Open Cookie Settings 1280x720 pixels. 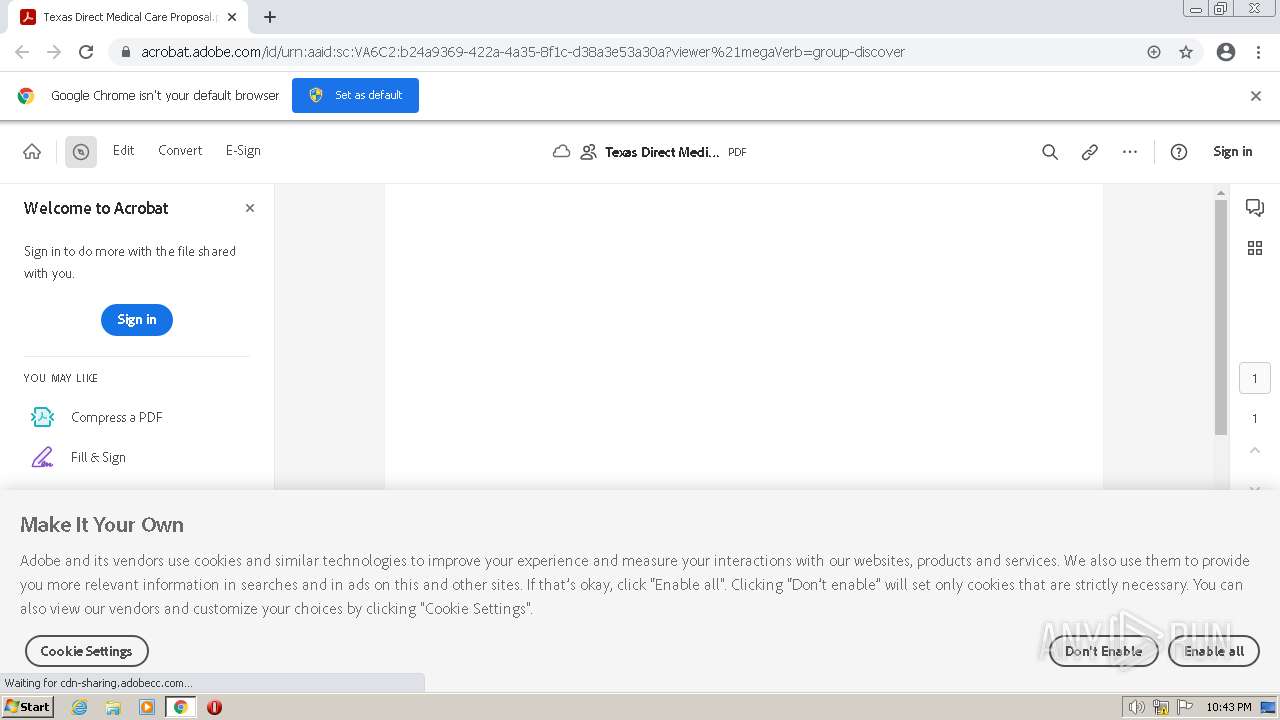[86, 651]
